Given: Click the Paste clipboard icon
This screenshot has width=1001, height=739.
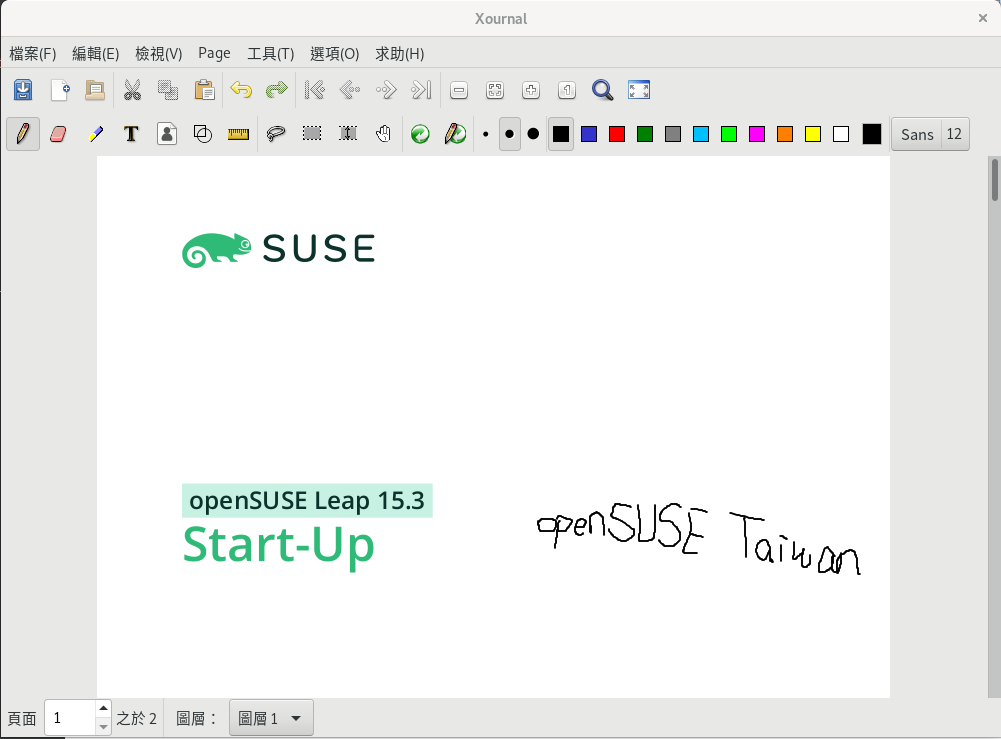Looking at the screenshot, I should click(x=204, y=90).
